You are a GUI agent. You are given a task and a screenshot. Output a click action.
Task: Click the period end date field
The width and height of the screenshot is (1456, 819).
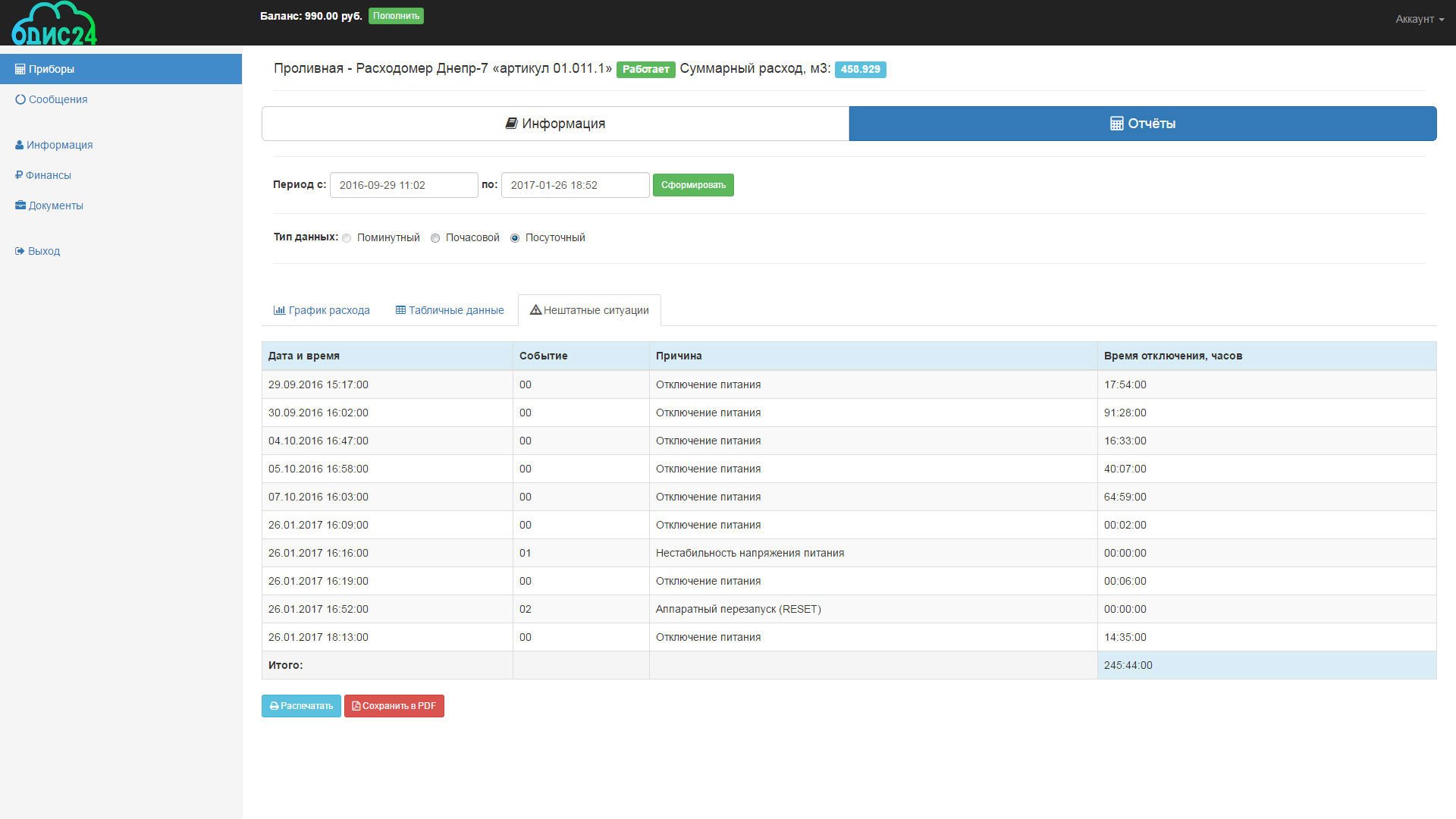pos(576,185)
